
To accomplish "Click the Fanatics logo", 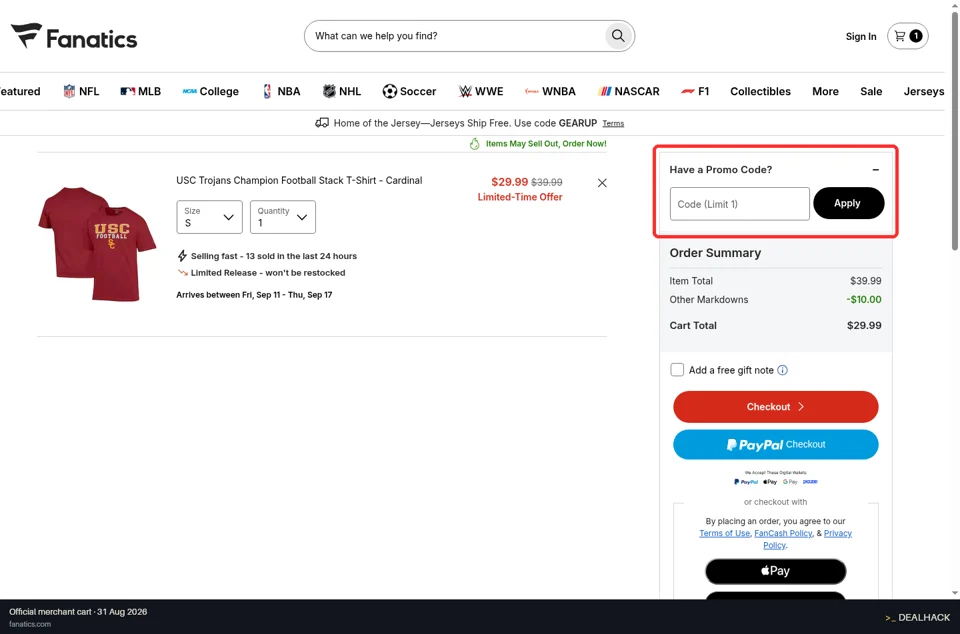I will pos(74,37).
